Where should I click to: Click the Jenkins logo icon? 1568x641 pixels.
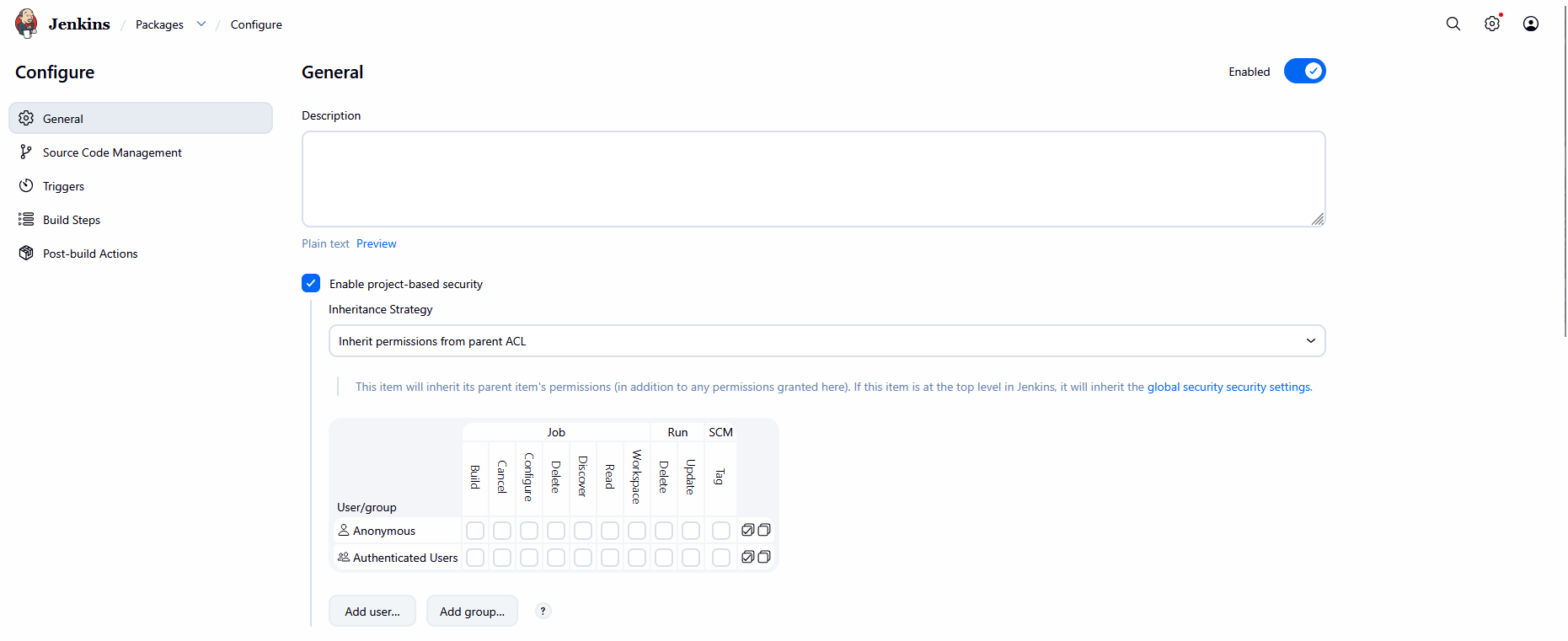tap(26, 24)
